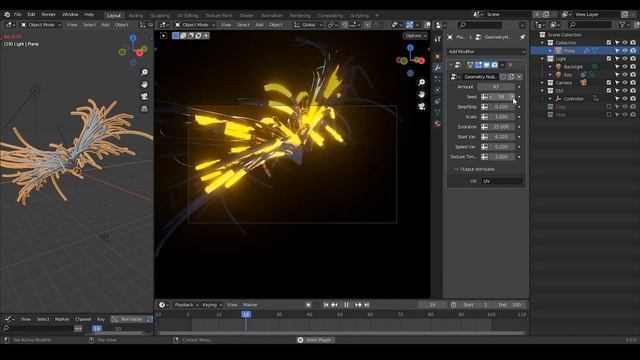
Task: Open the Object Mode dropdown in the center viewport
Action: 195,25
